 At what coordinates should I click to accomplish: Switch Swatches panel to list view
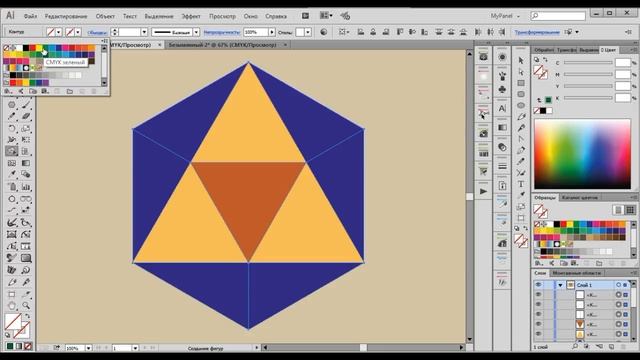click(618, 210)
